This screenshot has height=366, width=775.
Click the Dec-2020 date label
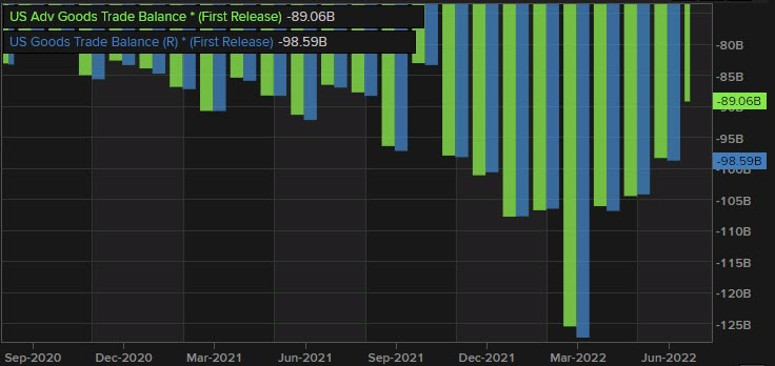124,357
